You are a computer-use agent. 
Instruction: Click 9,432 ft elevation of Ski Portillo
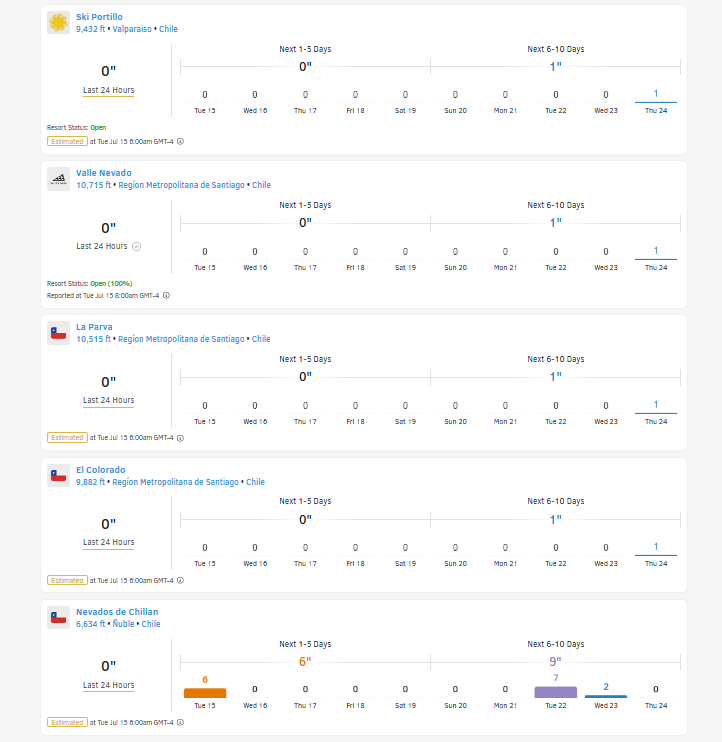coord(90,29)
